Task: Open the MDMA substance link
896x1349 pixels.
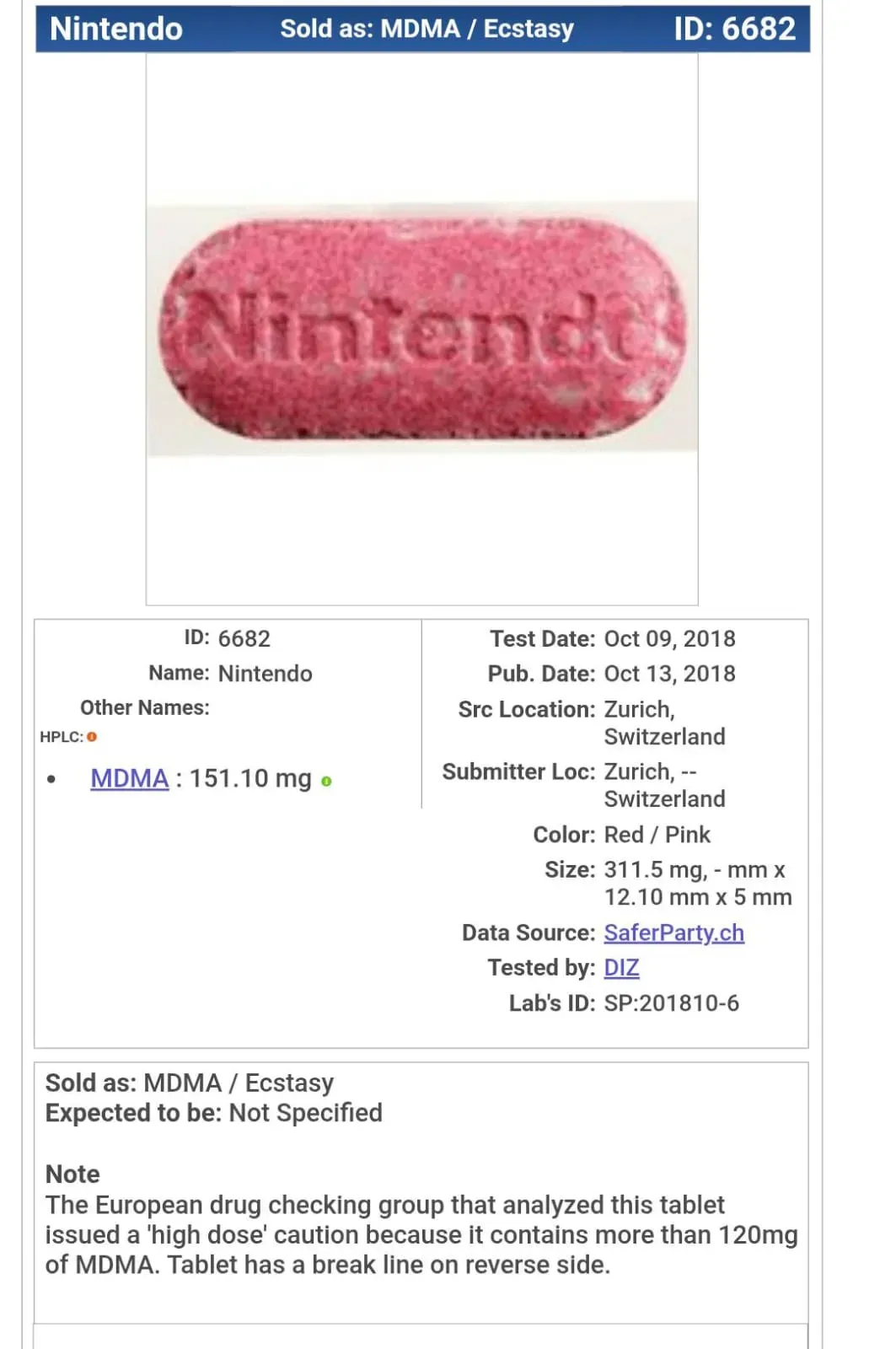Action: [x=130, y=778]
